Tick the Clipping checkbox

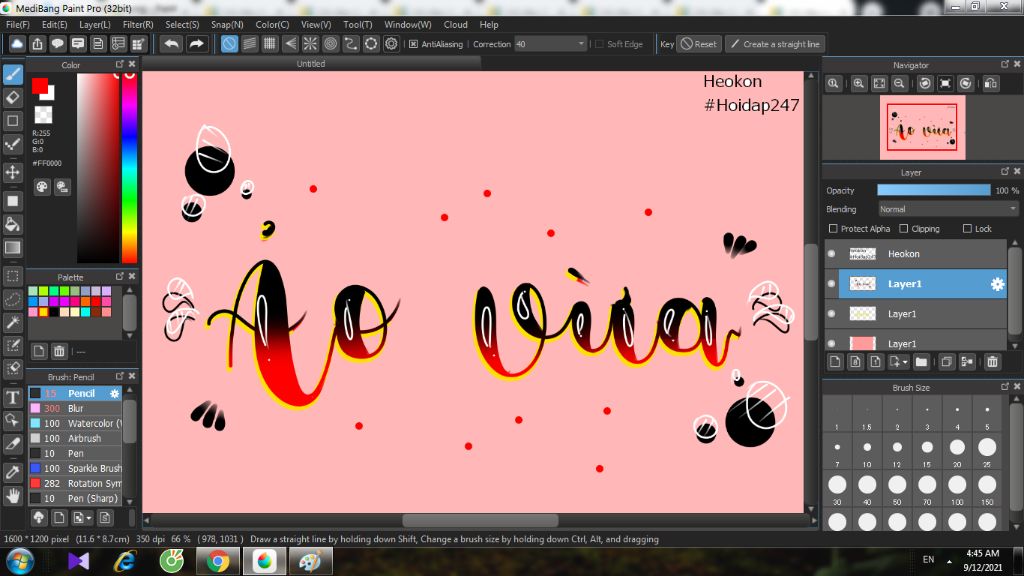(903, 229)
